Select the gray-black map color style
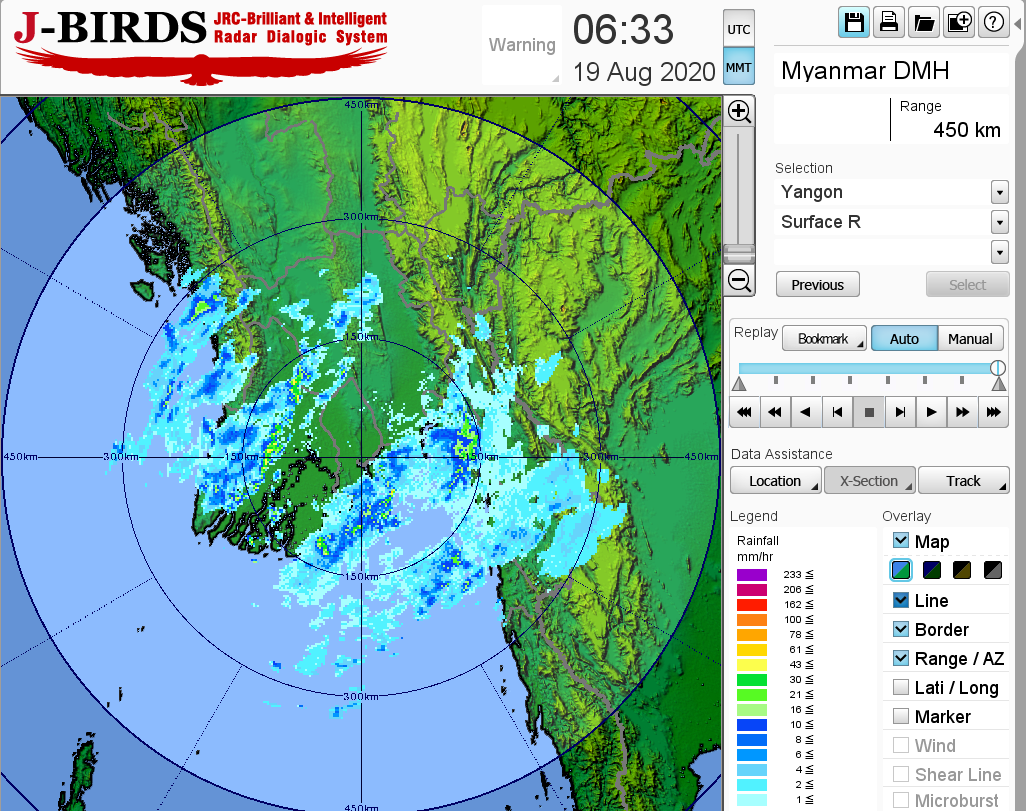Viewport: 1030px width, 811px height. click(x=993, y=570)
